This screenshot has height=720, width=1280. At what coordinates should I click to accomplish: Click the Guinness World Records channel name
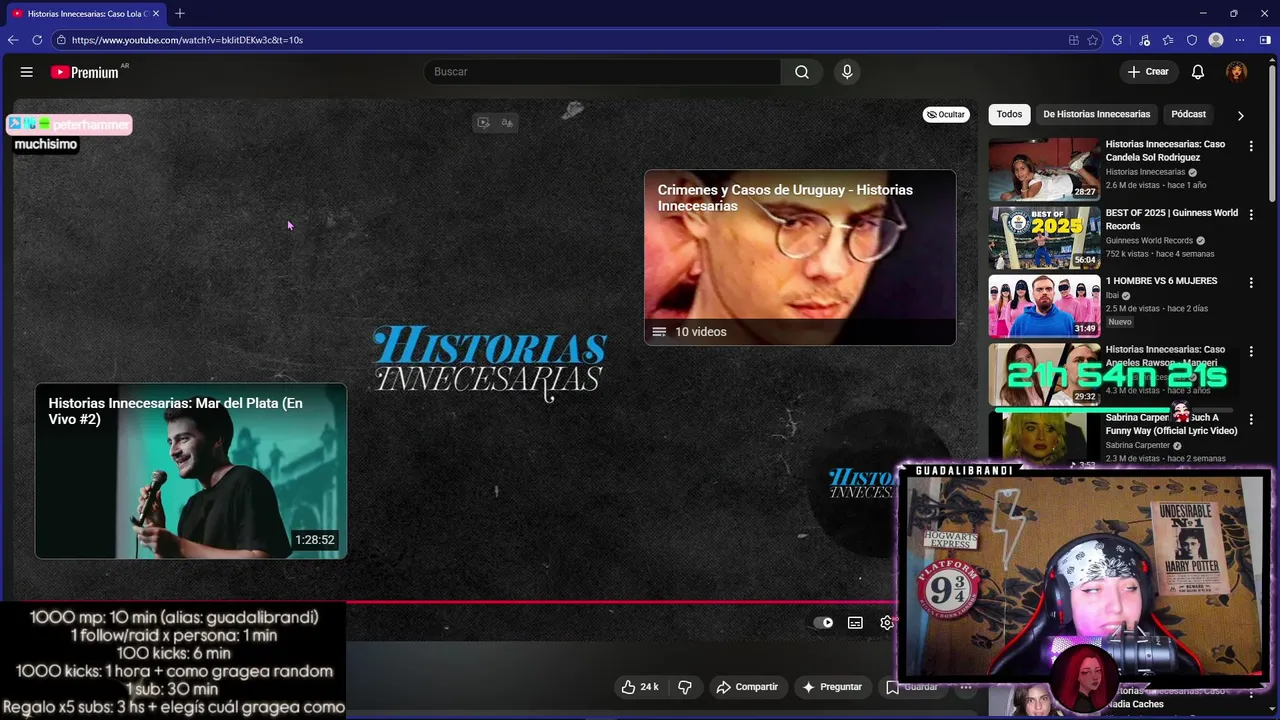[x=1149, y=240]
